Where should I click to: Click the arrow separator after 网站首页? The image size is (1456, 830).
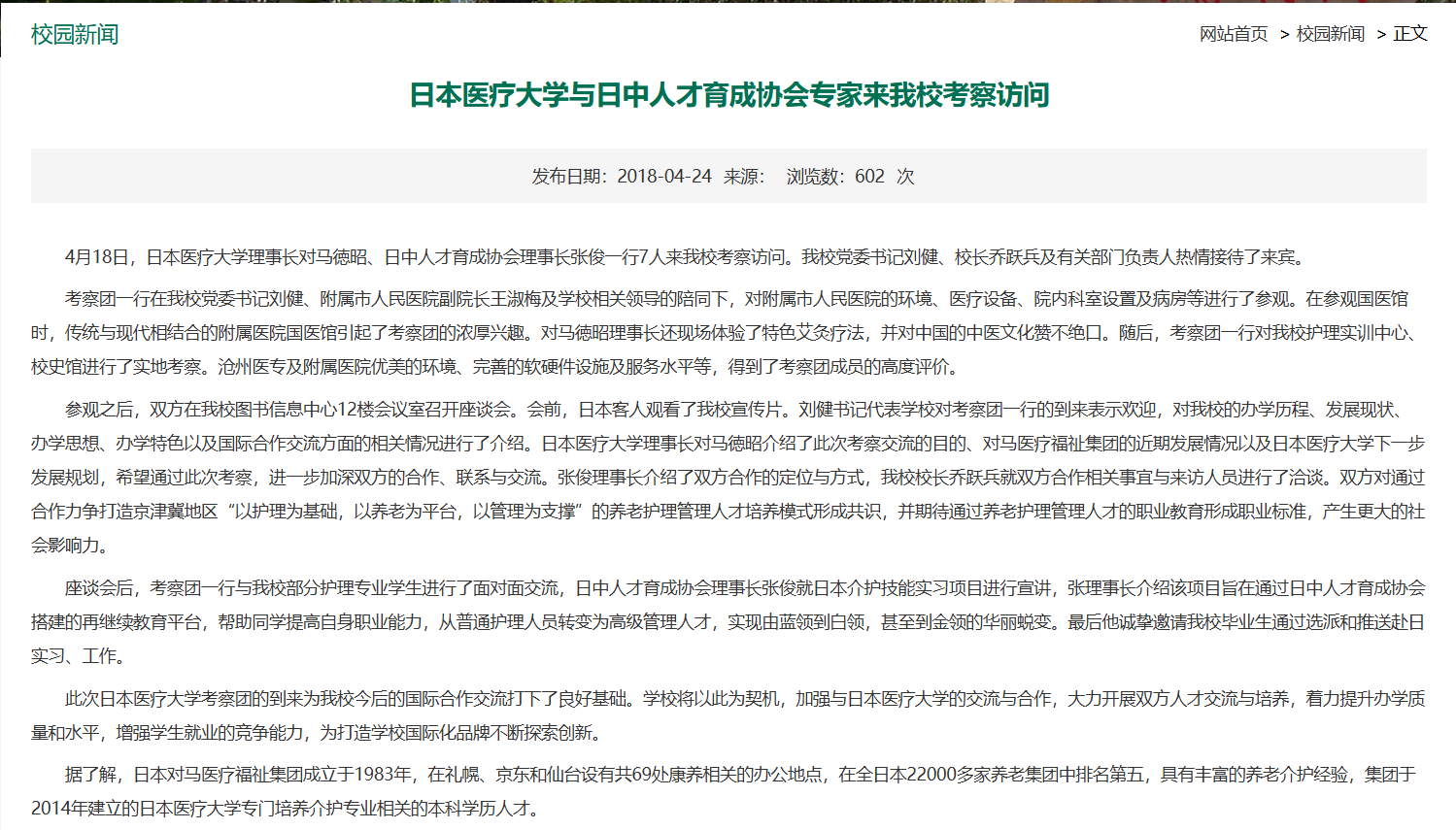(1284, 35)
